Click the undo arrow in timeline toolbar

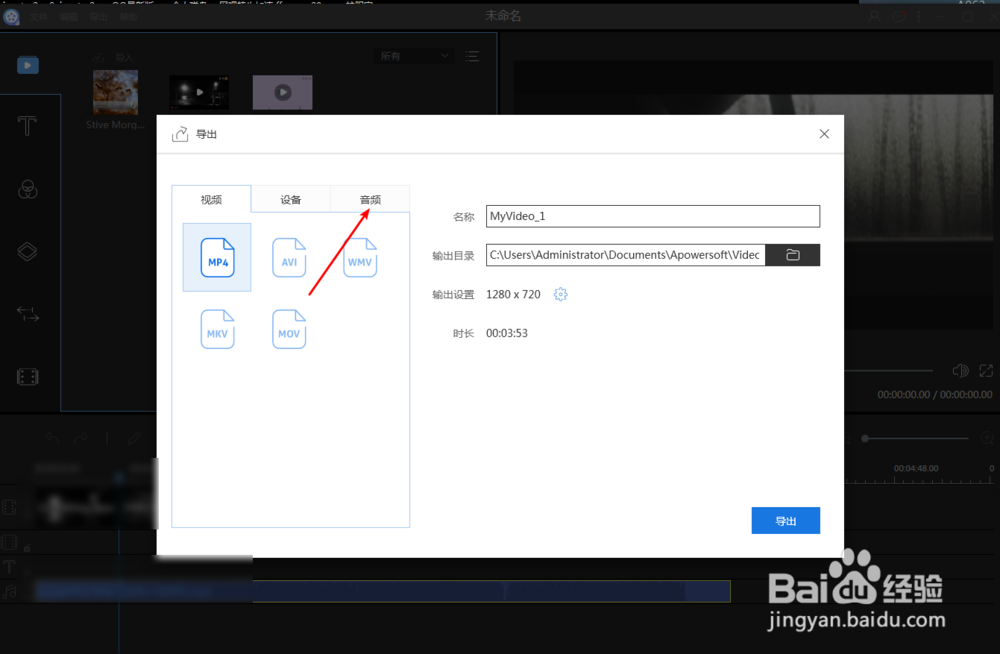[52, 438]
